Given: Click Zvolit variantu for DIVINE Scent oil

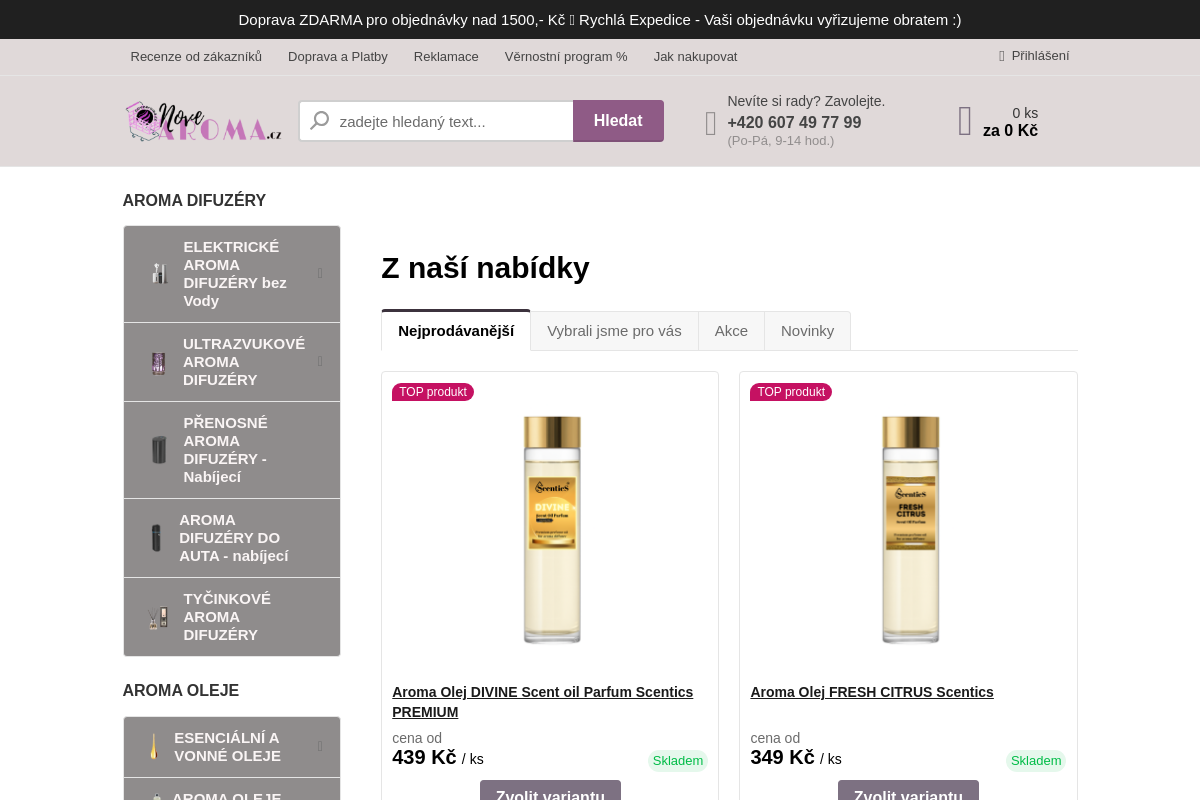Looking at the screenshot, I should (x=550, y=794).
